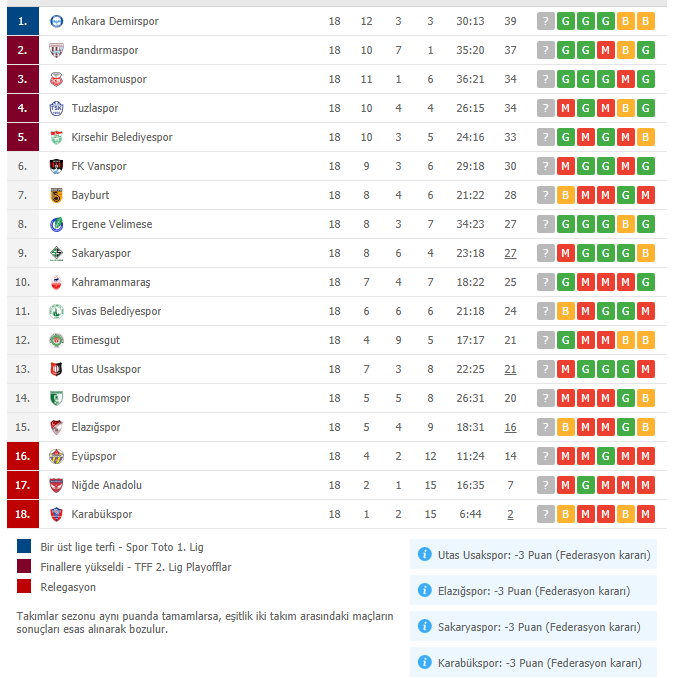The width and height of the screenshot is (676, 678).
Task: Click the dark blue promotion legend swatch
Action: (24, 546)
